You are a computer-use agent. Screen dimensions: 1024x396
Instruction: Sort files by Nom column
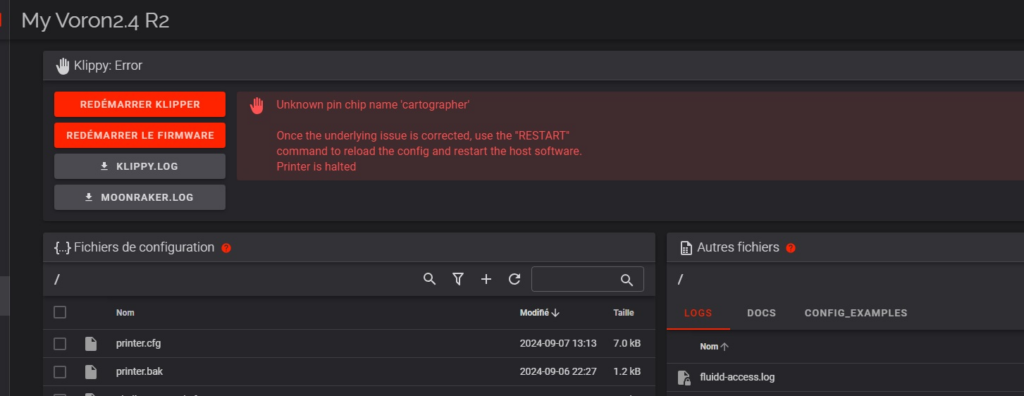point(125,313)
